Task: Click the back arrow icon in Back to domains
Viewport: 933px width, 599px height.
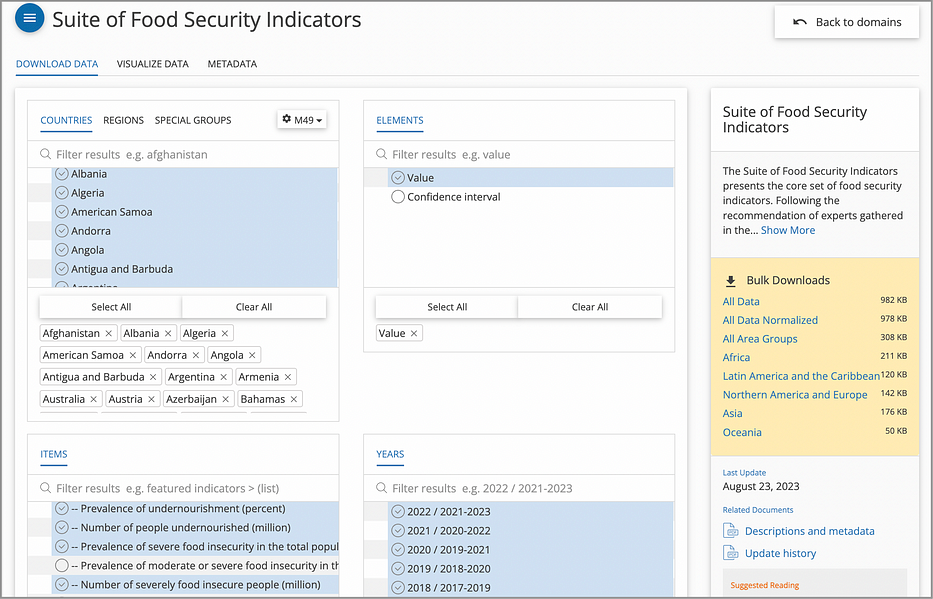Action: click(x=800, y=22)
